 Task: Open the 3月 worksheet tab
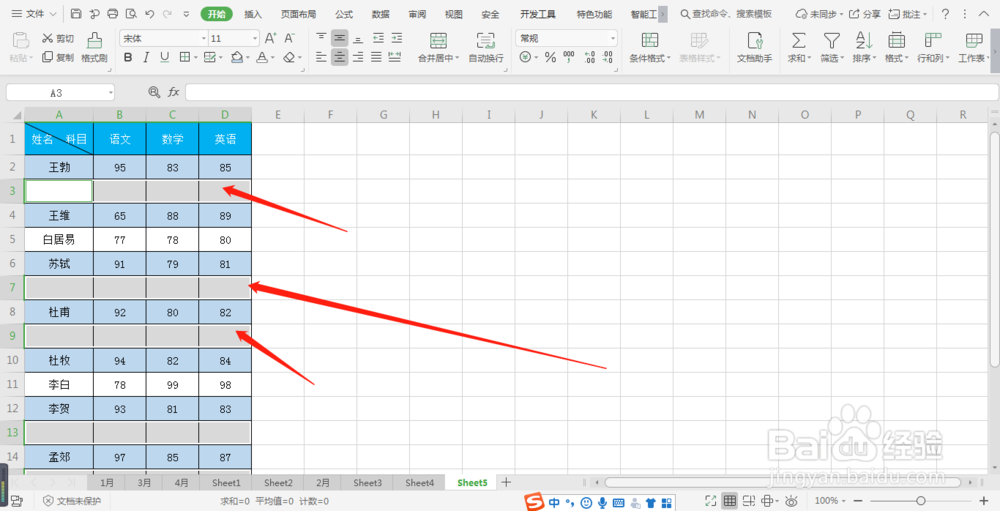(145, 483)
